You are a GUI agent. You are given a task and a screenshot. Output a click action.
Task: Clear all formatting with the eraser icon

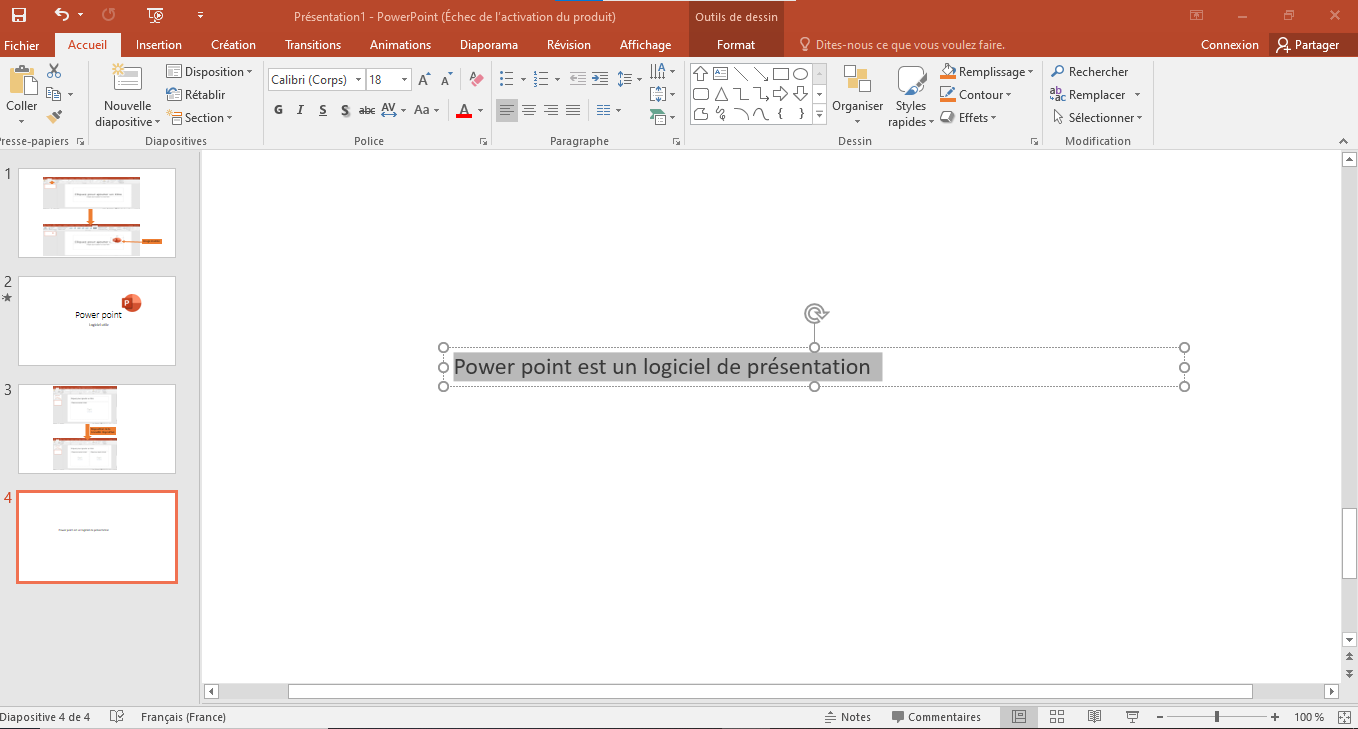(x=476, y=80)
